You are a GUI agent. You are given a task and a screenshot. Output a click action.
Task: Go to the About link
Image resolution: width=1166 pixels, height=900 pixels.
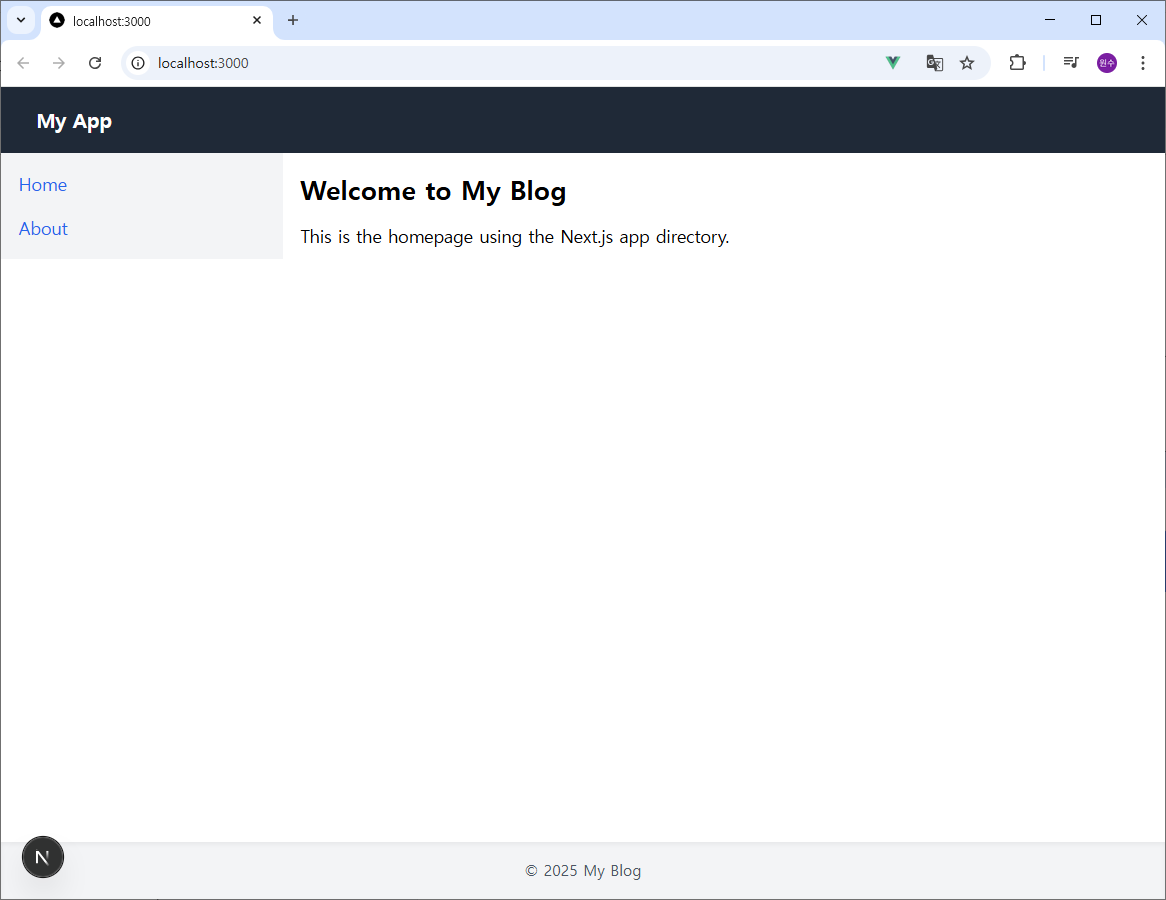(x=43, y=228)
